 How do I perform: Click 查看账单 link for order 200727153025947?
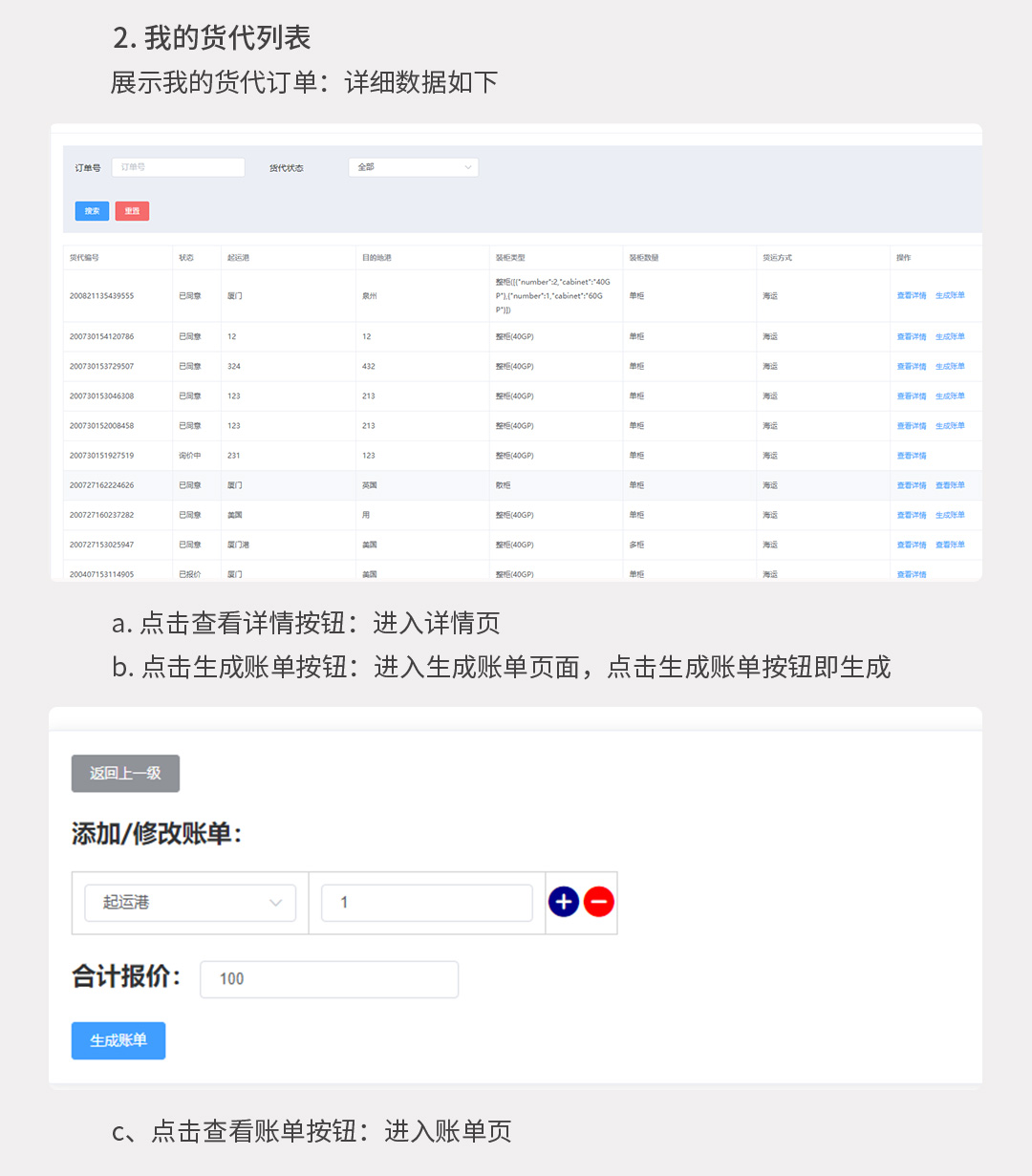tap(950, 545)
